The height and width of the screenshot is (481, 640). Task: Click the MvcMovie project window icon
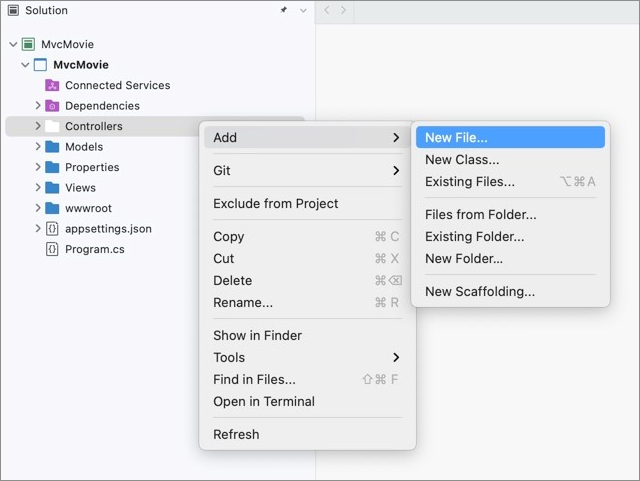pyautogui.click(x=40, y=65)
